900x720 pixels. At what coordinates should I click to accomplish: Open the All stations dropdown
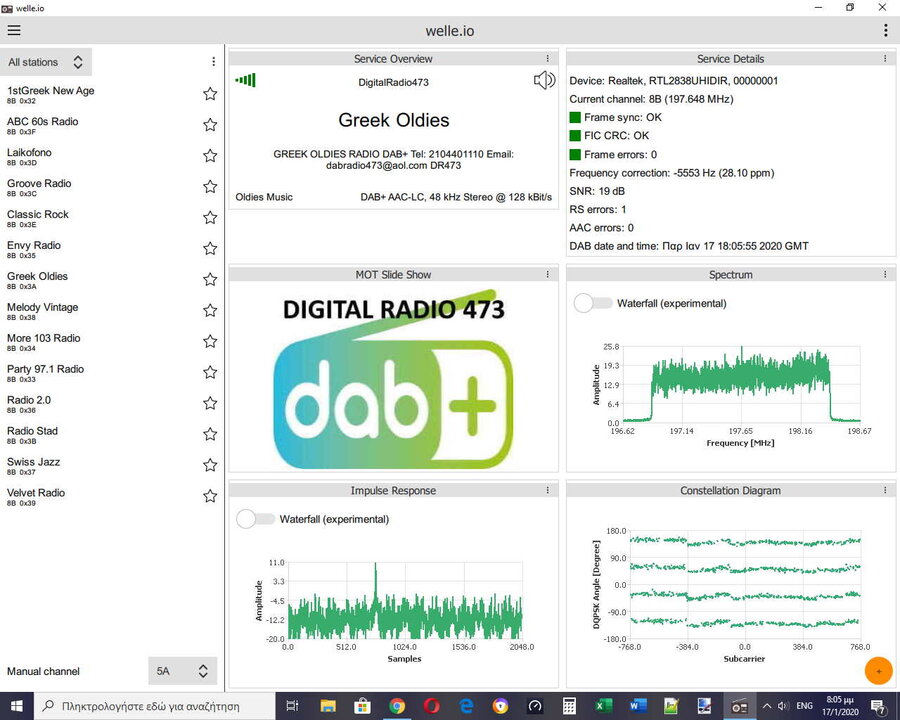click(x=46, y=62)
